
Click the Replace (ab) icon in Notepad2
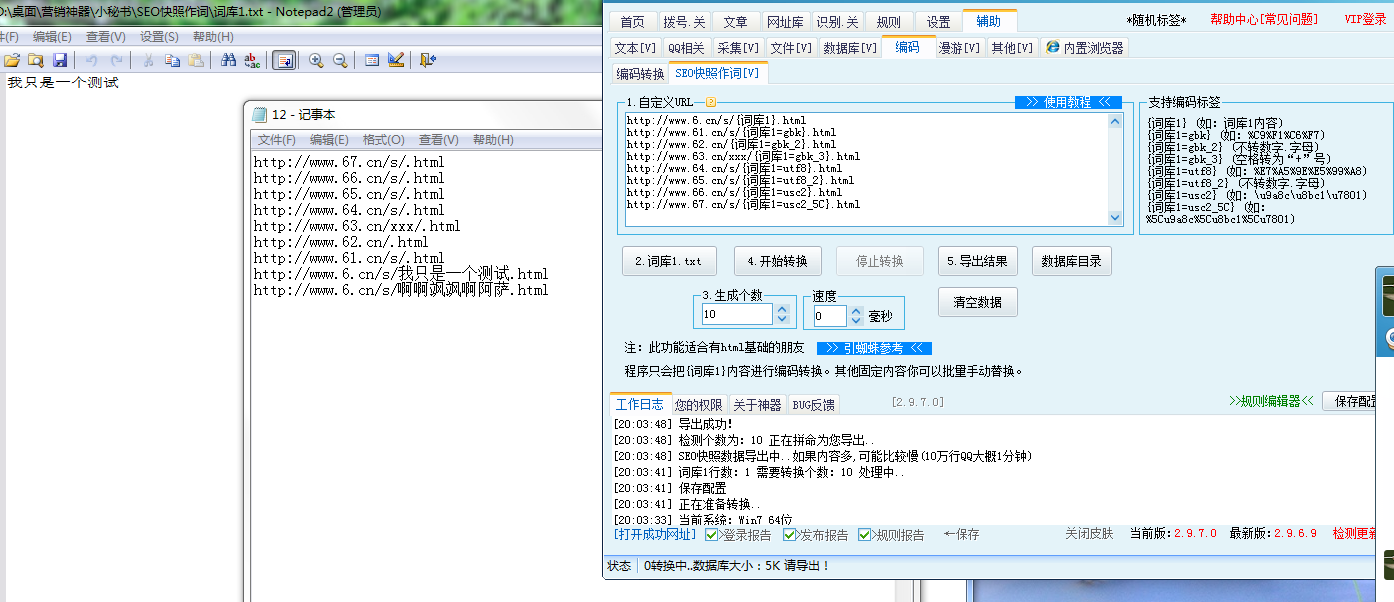[x=251, y=60]
